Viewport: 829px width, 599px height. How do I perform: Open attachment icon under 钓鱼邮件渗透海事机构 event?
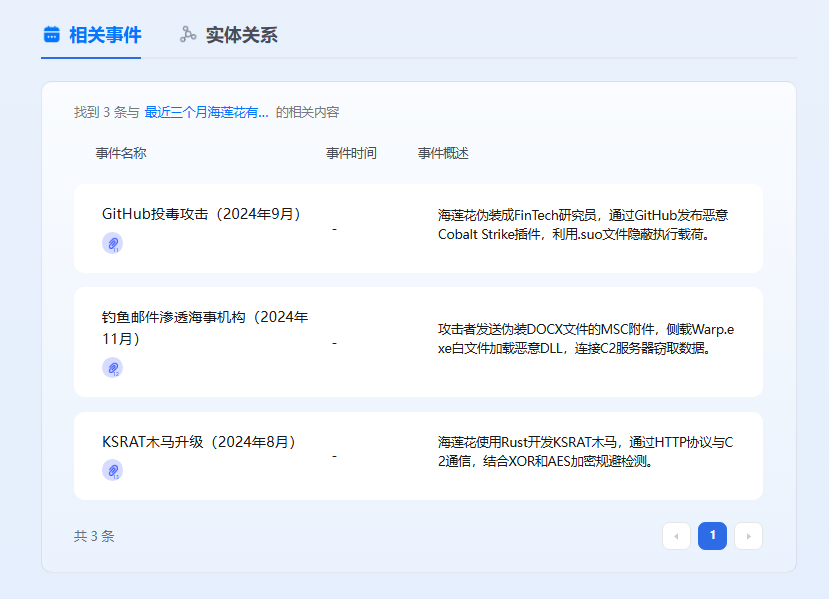pyautogui.click(x=113, y=367)
